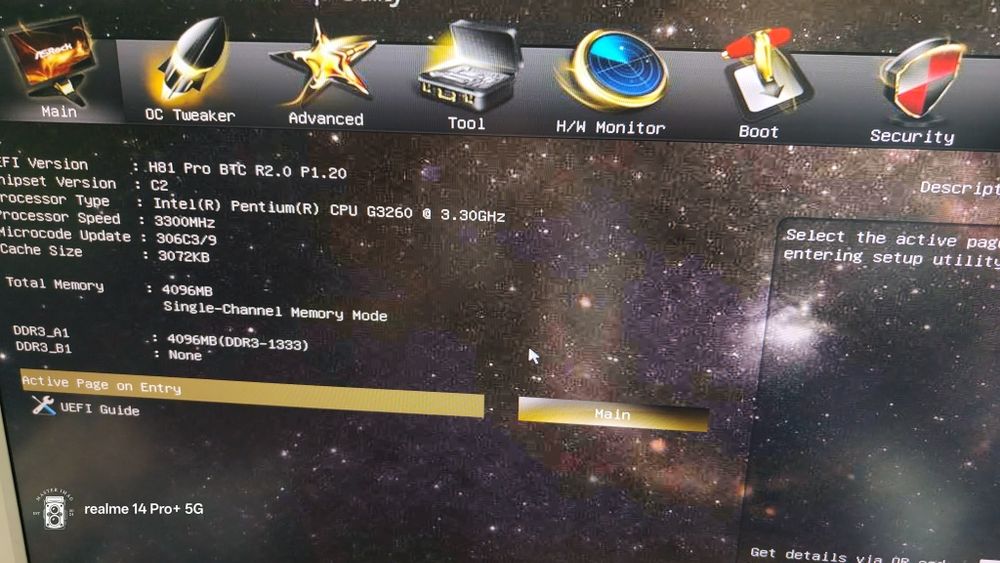
Task: Select the Advanced star icon
Action: (325, 66)
